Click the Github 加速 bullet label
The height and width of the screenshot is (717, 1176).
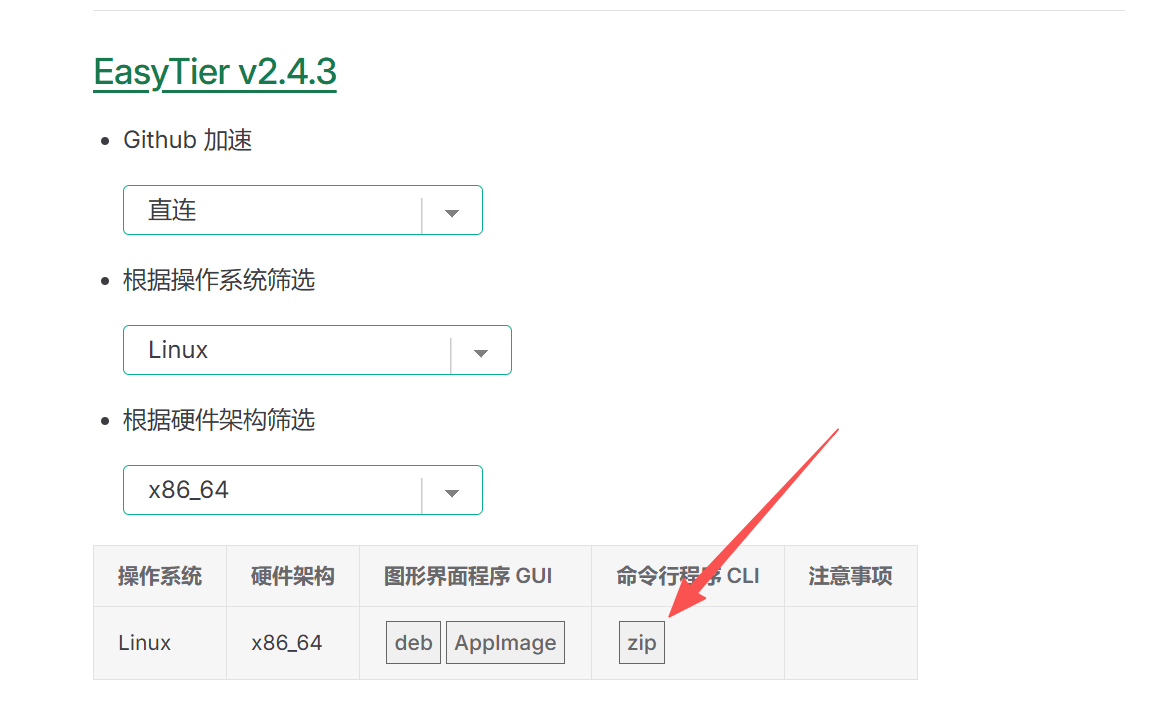click(x=187, y=140)
